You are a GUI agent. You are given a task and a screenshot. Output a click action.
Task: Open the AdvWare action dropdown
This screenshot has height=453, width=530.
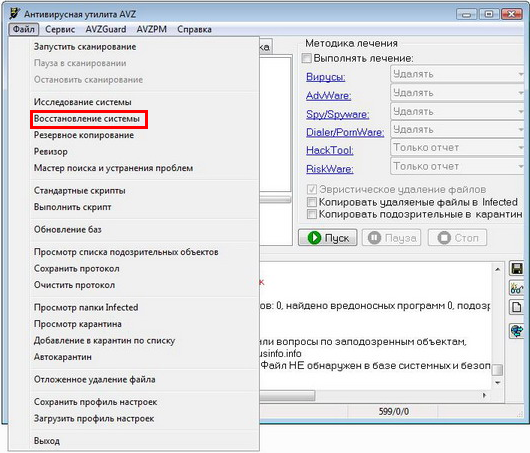pyautogui.click(x=458, y=93)
